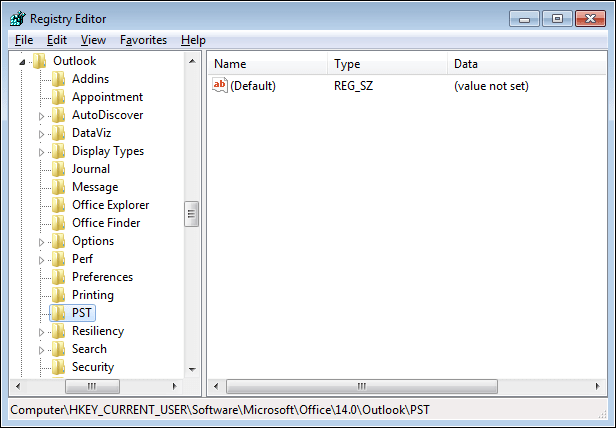Click the Addins folder icon
Screen dimensions: 616x428
click(x=59, y=79)
